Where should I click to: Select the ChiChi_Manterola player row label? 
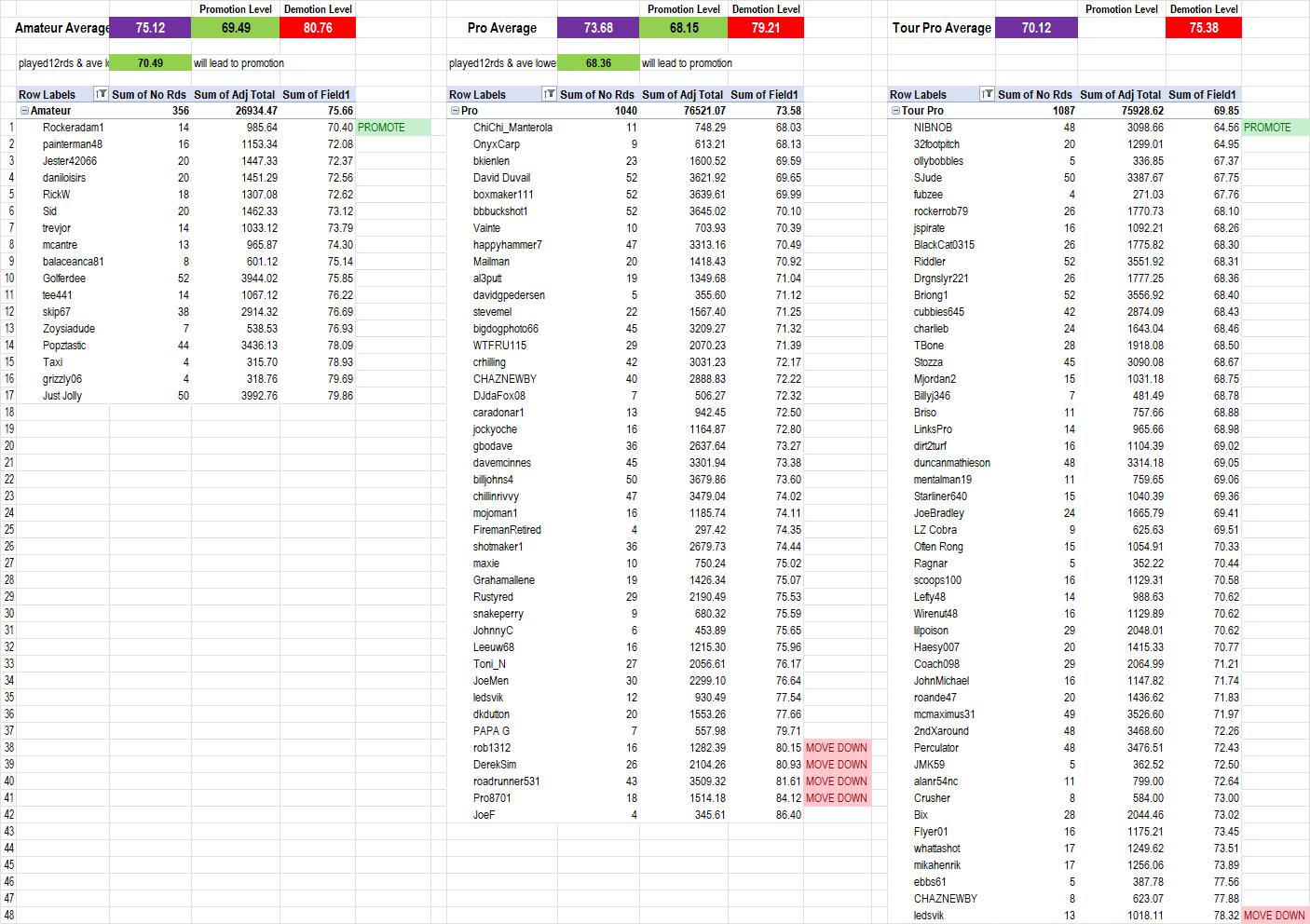pyautogui.click(x=512, y=128)
